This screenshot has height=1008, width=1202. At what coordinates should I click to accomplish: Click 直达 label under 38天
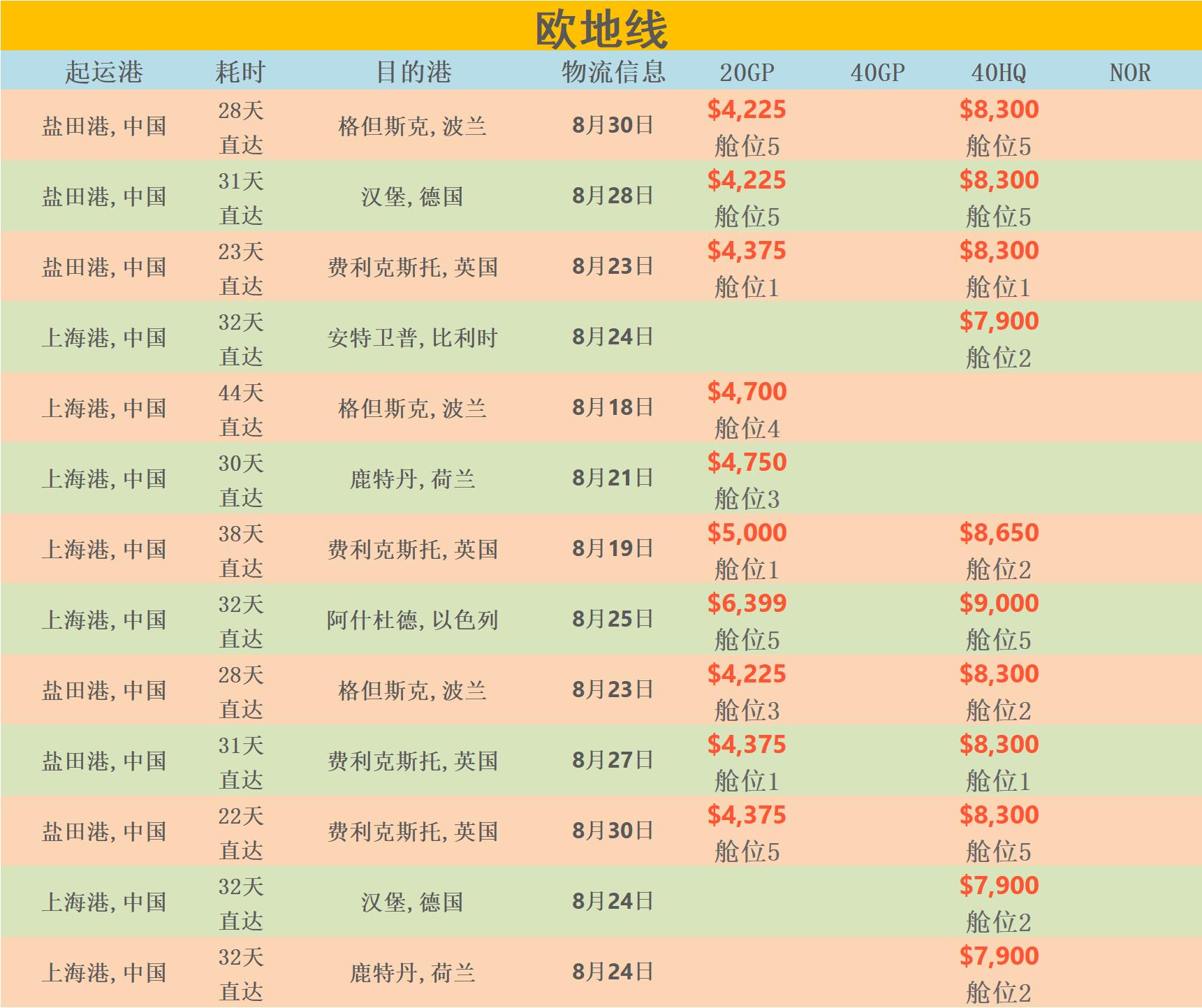click(241, 569)
